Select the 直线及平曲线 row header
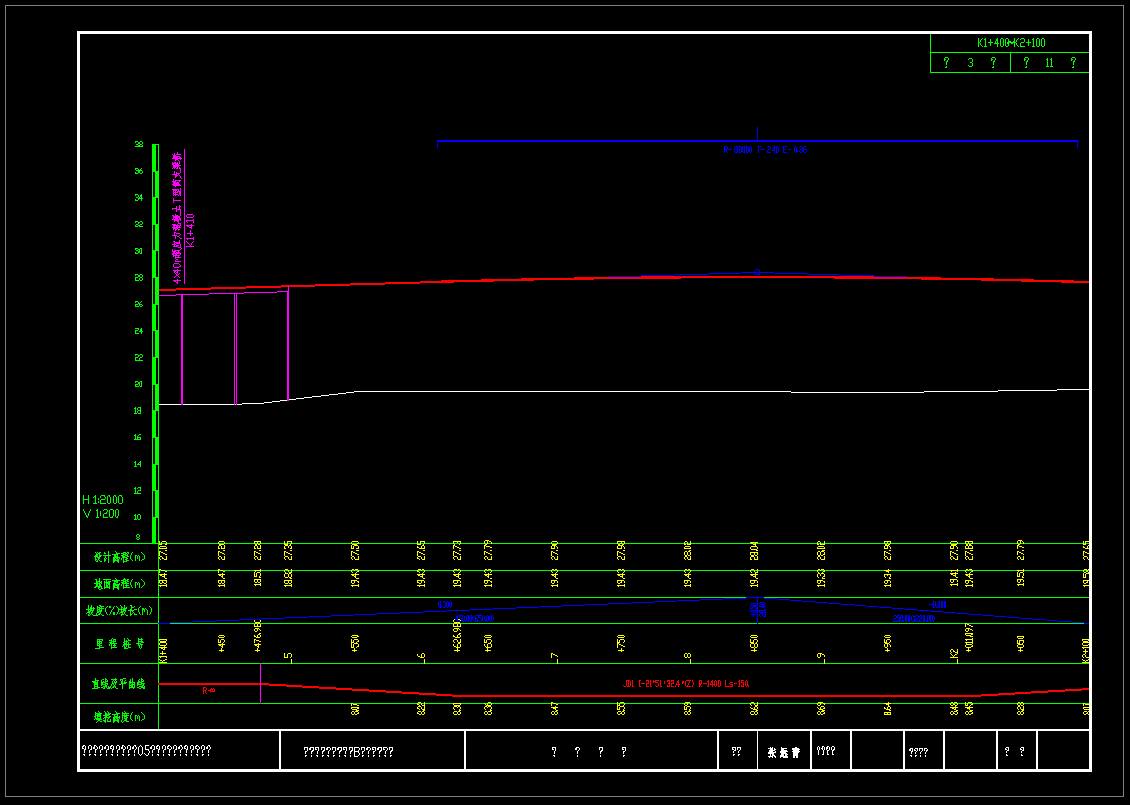Screen dimensions: 1130x805 (x=118, y=684)
